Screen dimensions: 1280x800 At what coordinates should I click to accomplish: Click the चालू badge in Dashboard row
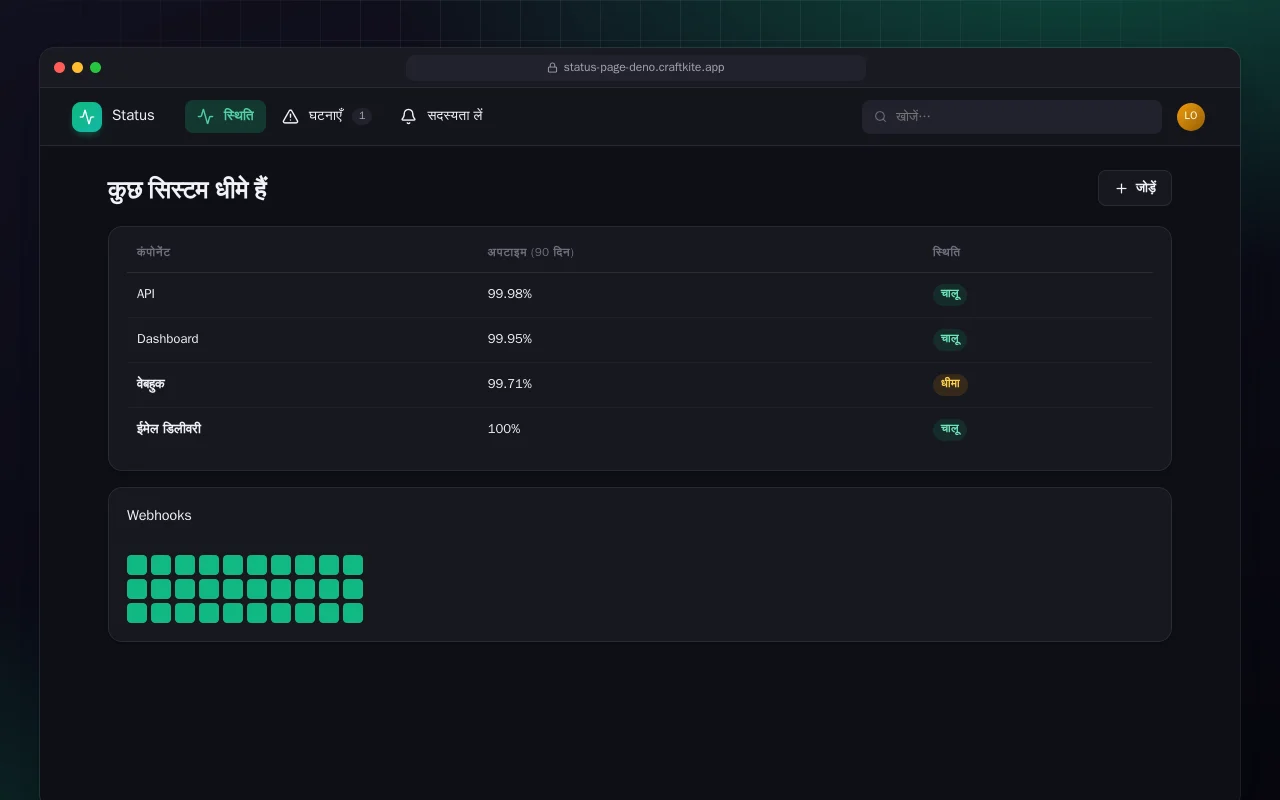pos(950,340)
